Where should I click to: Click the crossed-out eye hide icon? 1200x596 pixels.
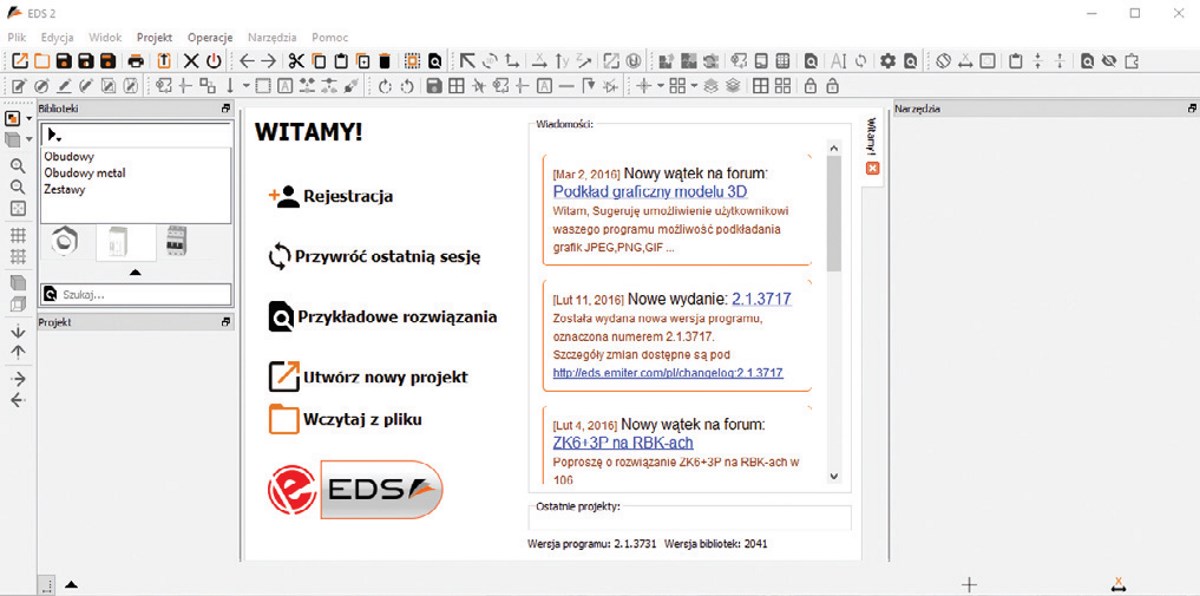(1109, 61)
